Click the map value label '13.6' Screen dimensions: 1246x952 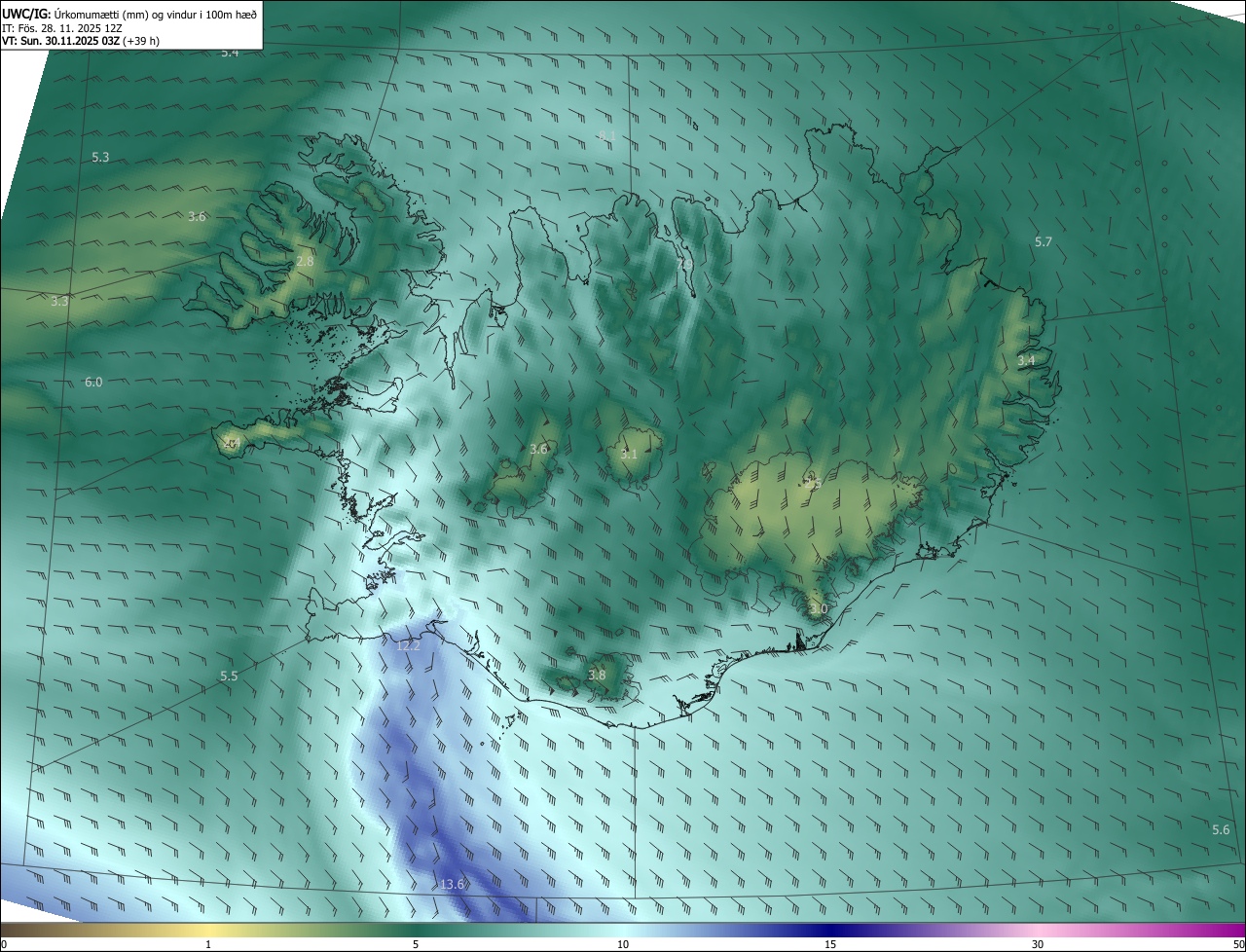(453, 884)
